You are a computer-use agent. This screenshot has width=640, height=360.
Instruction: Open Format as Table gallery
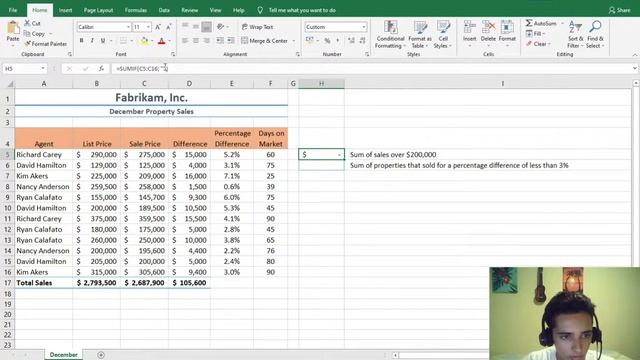[x=420, y=34]
